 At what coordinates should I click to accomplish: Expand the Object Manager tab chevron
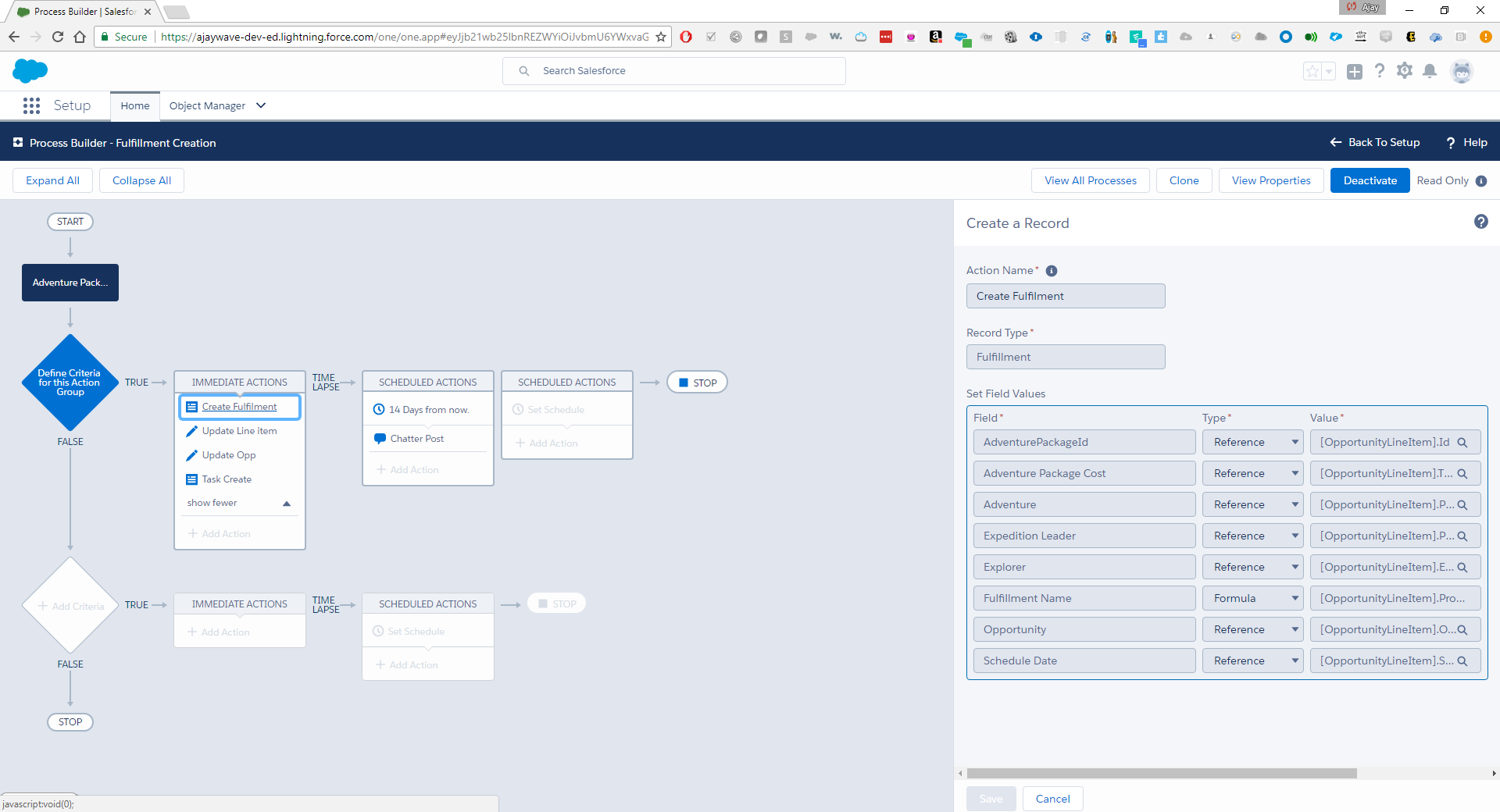(x=261, y=105)
